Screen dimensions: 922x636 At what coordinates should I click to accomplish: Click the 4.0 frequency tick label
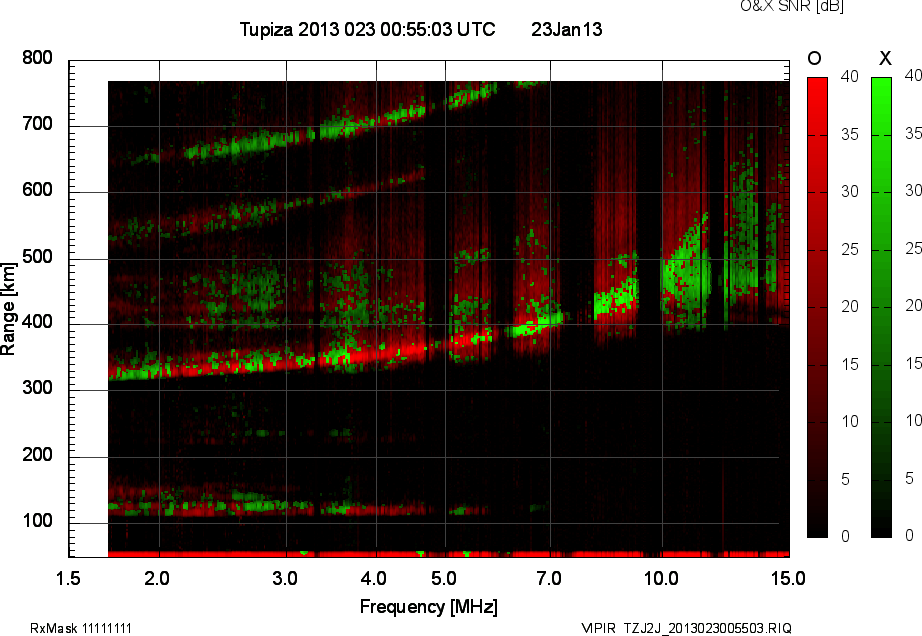click(x=374, y=578)
